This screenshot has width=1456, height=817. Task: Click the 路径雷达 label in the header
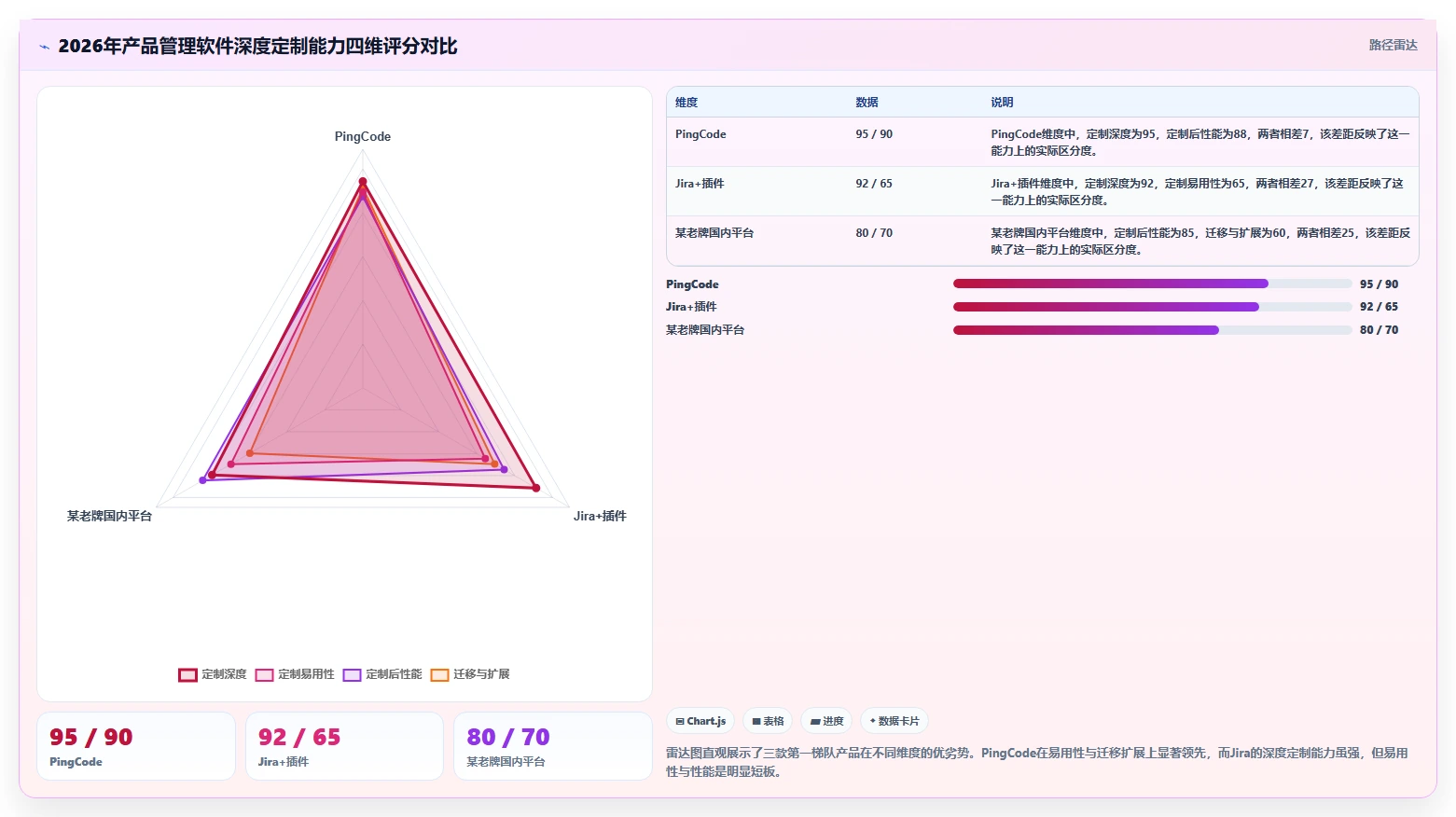(1393, 45)
